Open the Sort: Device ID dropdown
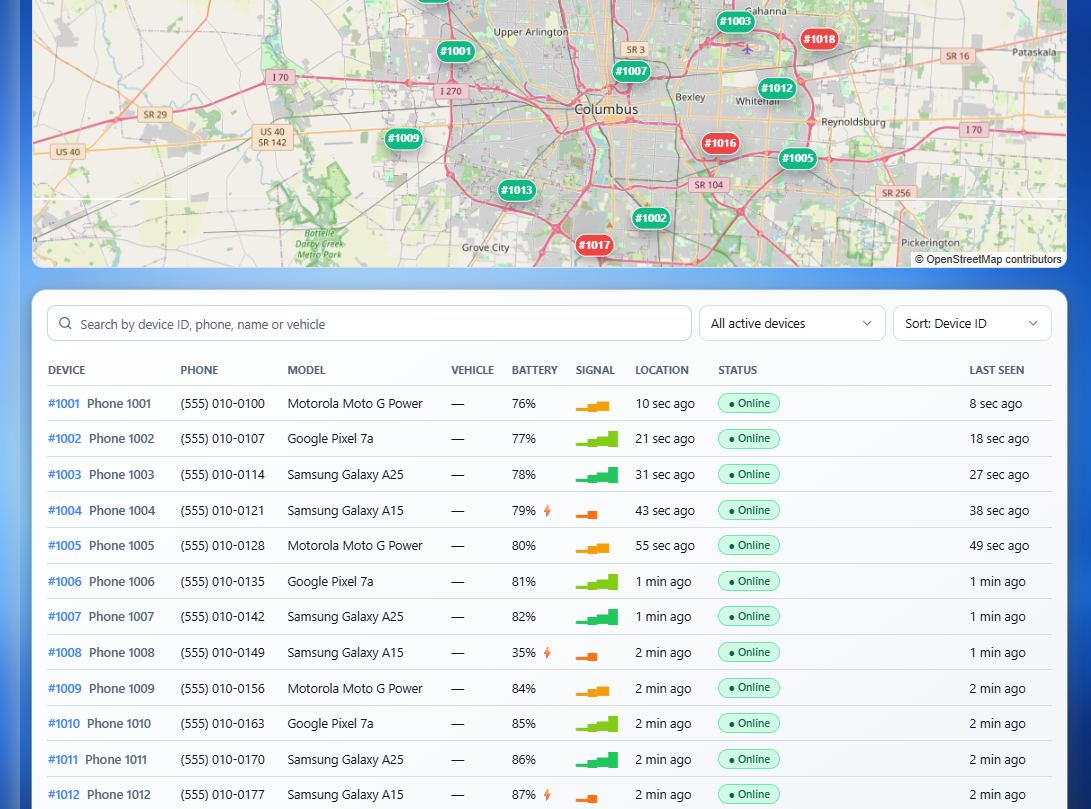The width and height of the screenshot is (1091, 809). click(x=972, y=323)
